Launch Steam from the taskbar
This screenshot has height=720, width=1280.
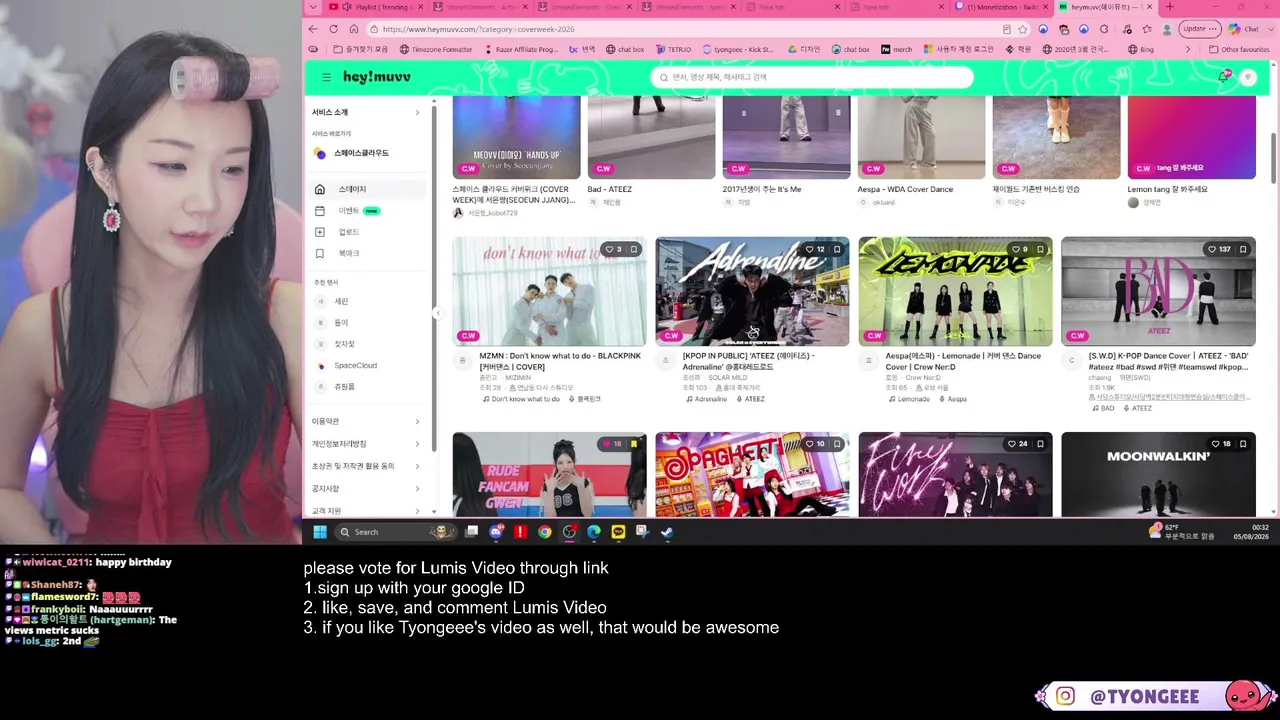pos(667,532)
